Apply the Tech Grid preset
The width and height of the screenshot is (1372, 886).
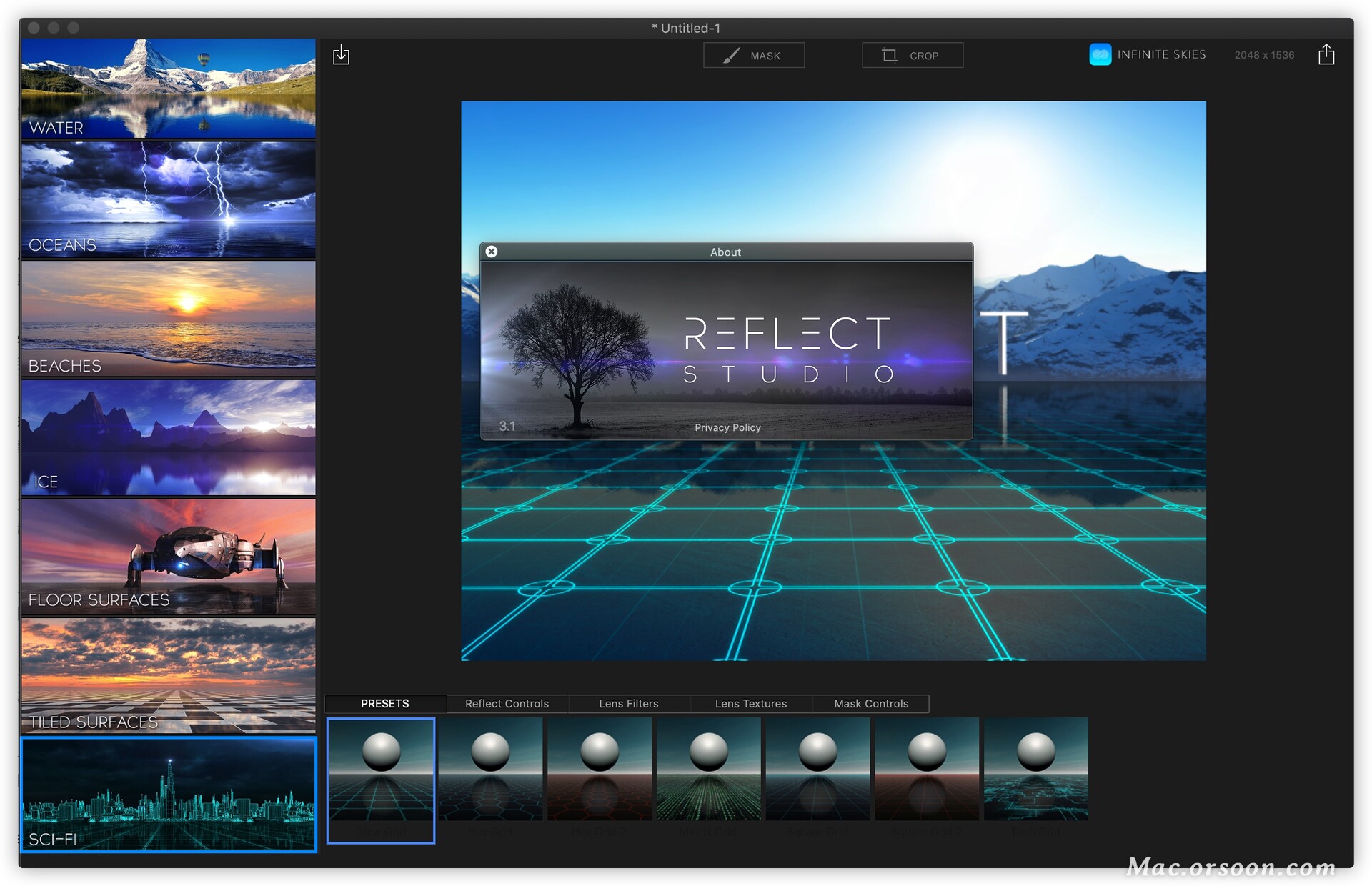(1035, 769)
